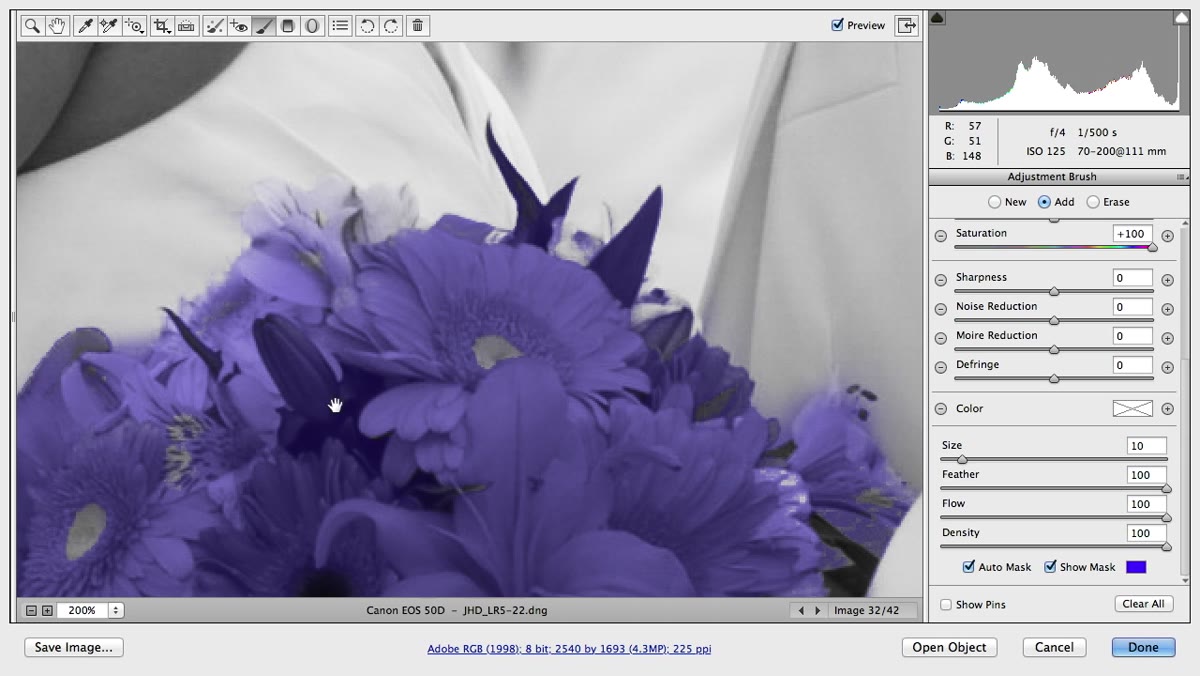The image size is (1200, 676).
Task: Click the brush Size slider track
Action: click(x=1054, y=460)
